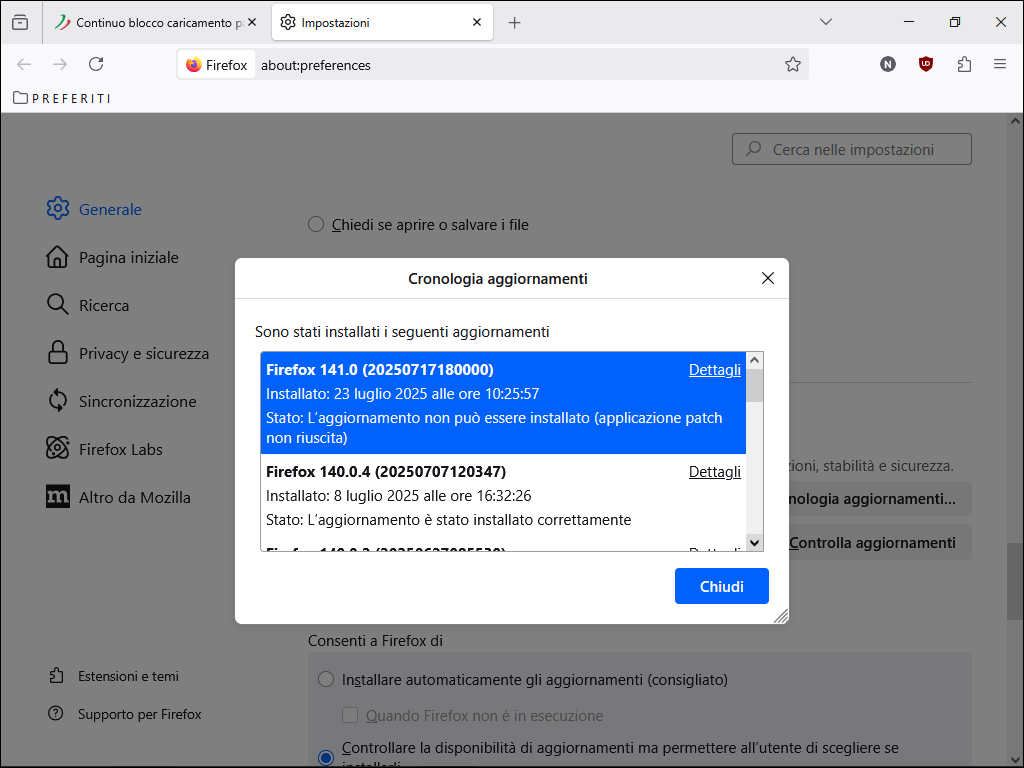
Task: Click the update list scroll-down arrow
Action: (x=754, y=543)
